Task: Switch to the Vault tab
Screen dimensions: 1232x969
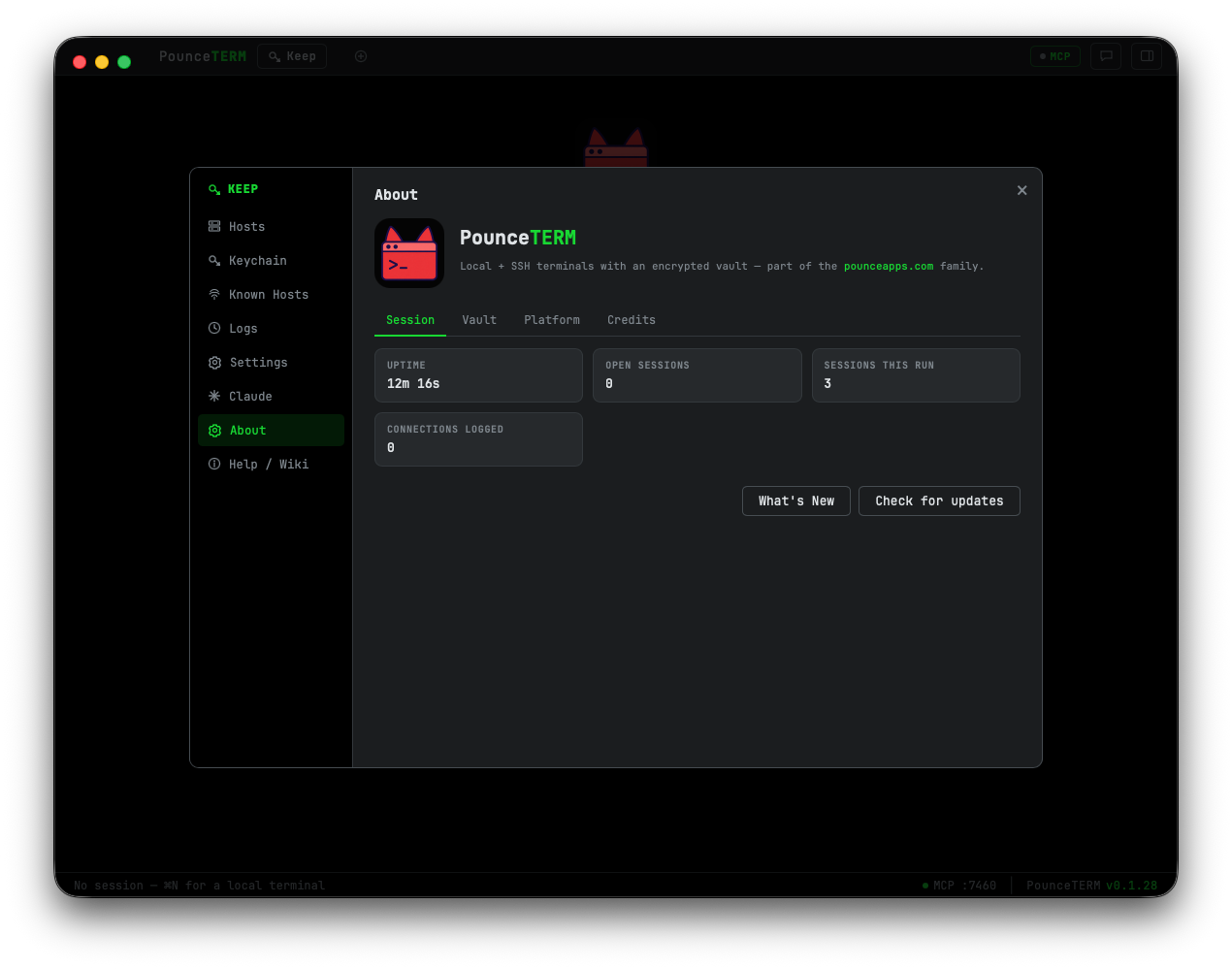Action: (x=479, y=320)
